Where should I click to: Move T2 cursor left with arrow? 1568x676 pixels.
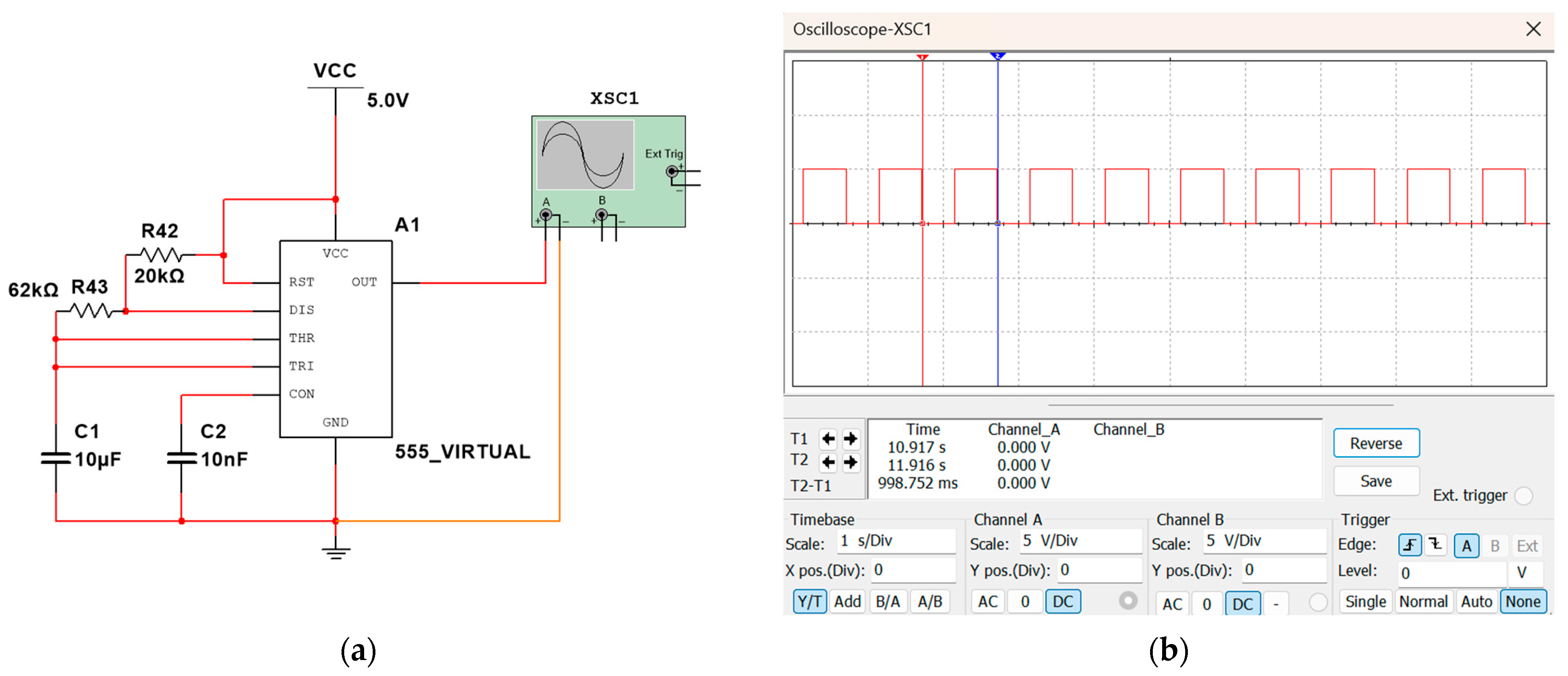pyautogui.click(x=828, y=462)
